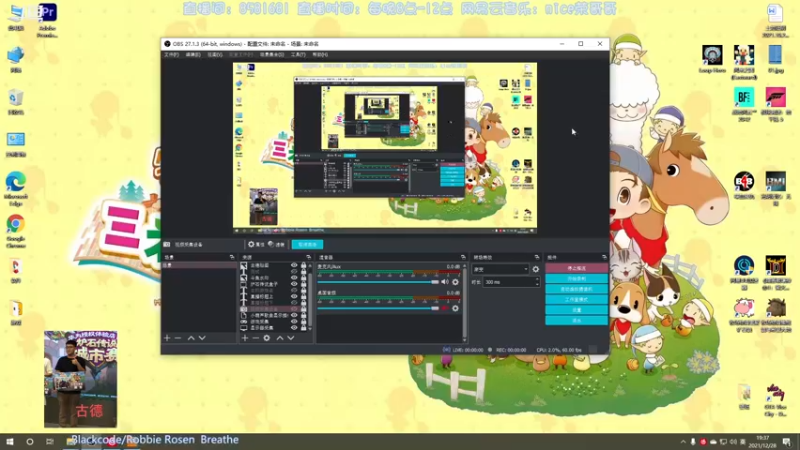The width and height of the screenshot is (800, 450).
Task: Pop out the Scene Transitions dock panel
Action: tap(537, 257)
